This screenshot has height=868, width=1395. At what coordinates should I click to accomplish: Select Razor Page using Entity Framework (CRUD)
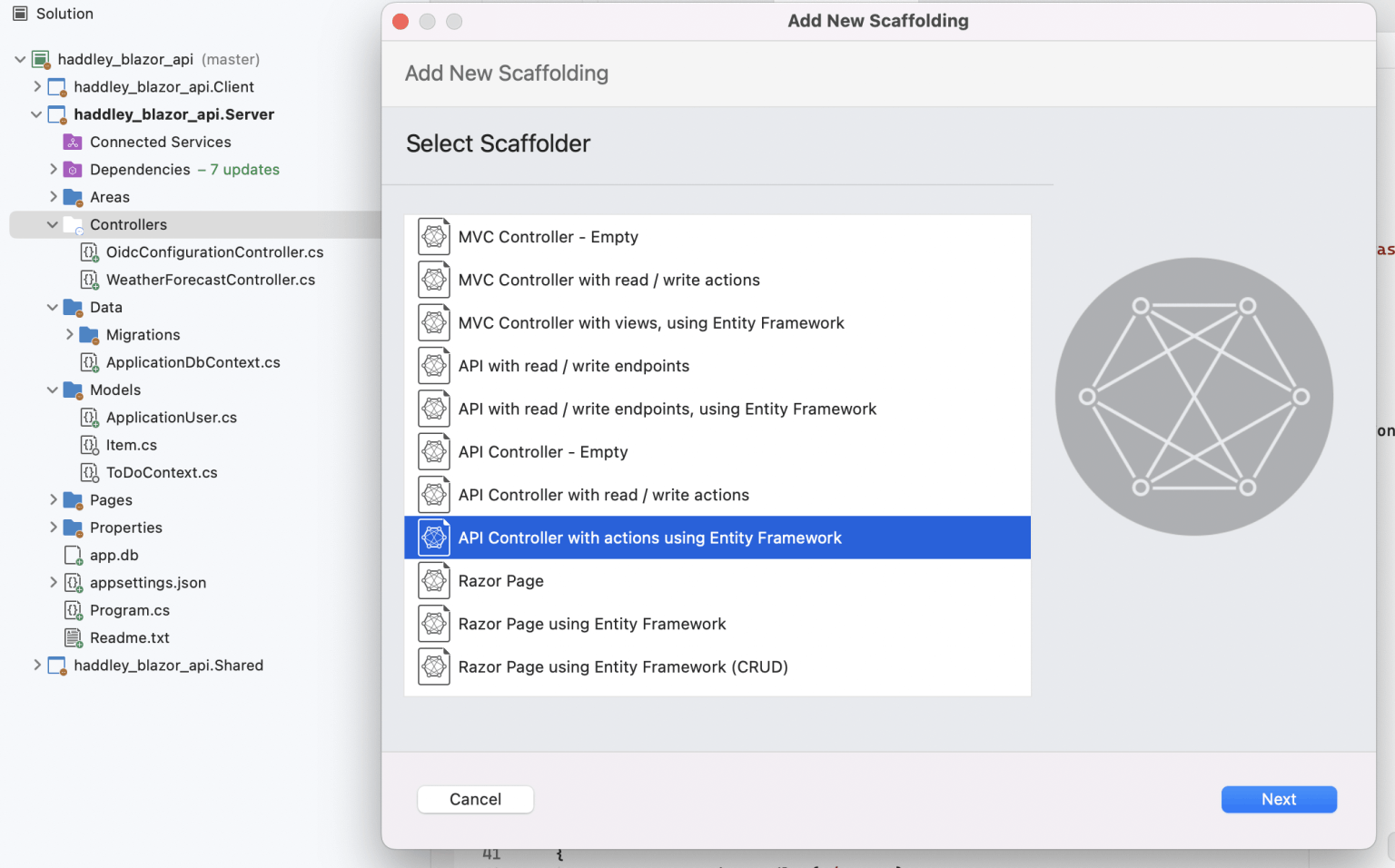click(x=622, y=667)
